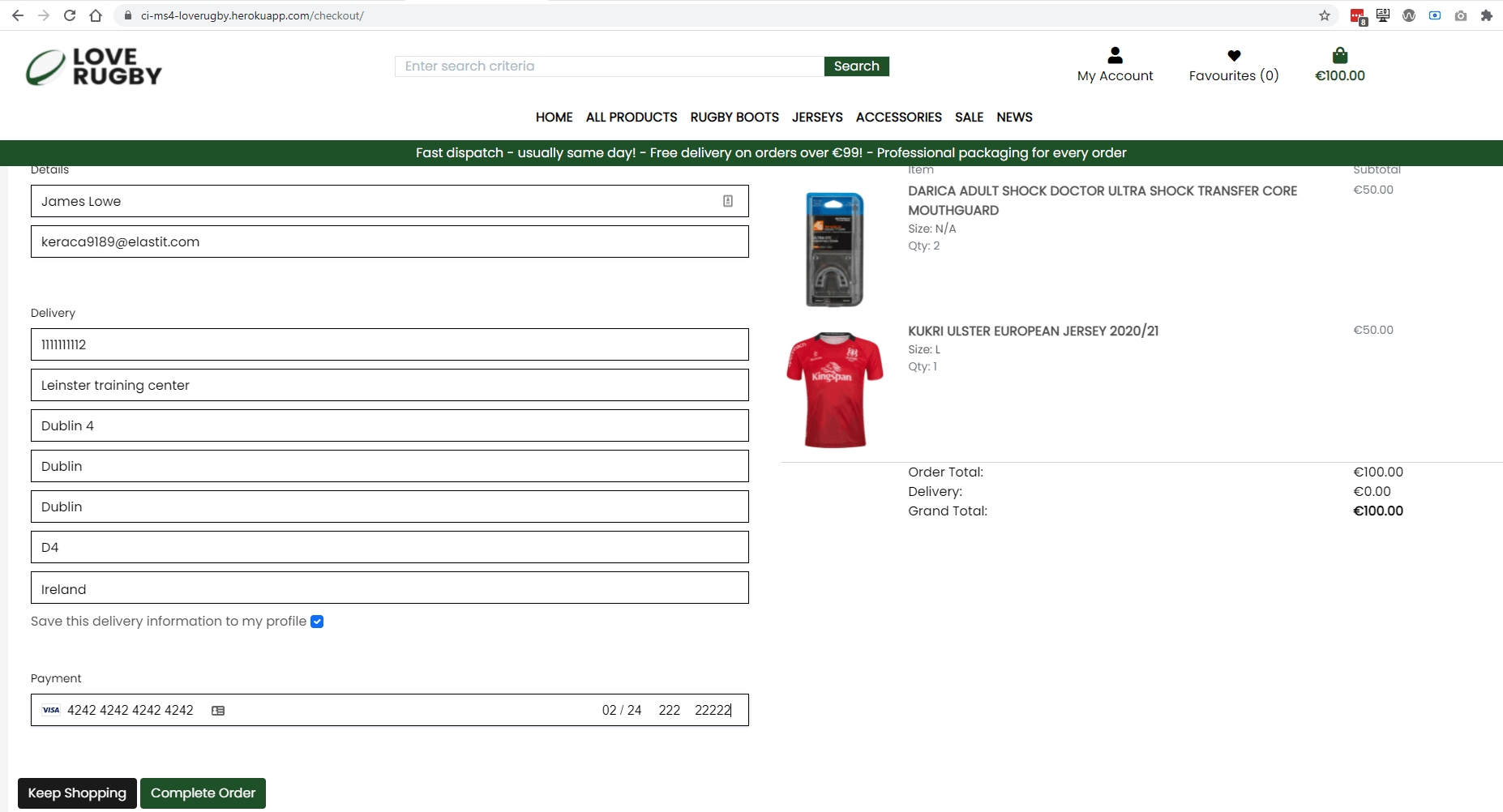Viewport: 1503px width, 812px height.
Task: Click the browser home icon
Action: pyautogui.click(x=96, y=15)
